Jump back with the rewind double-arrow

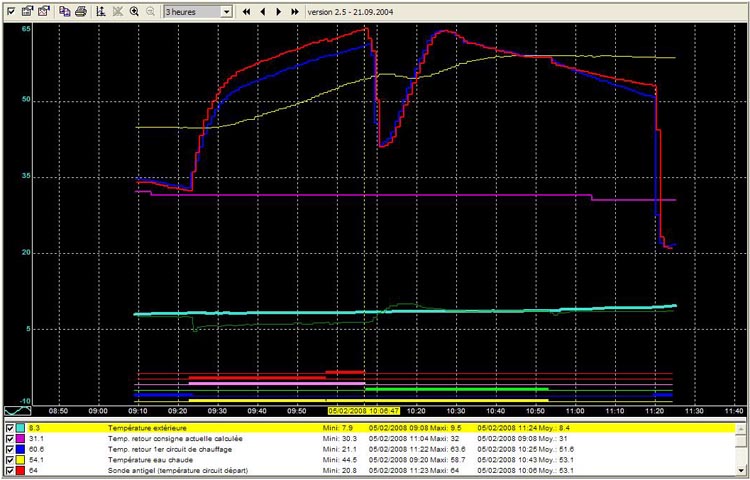tap(246, 11)
